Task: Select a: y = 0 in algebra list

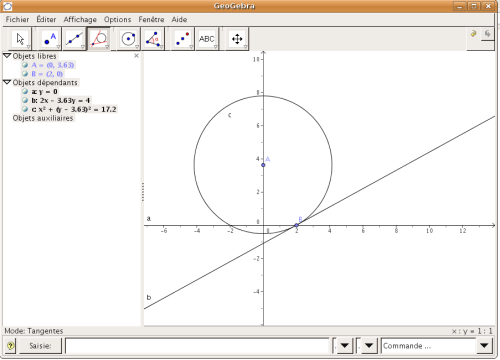Action: [x=45, y=91]
